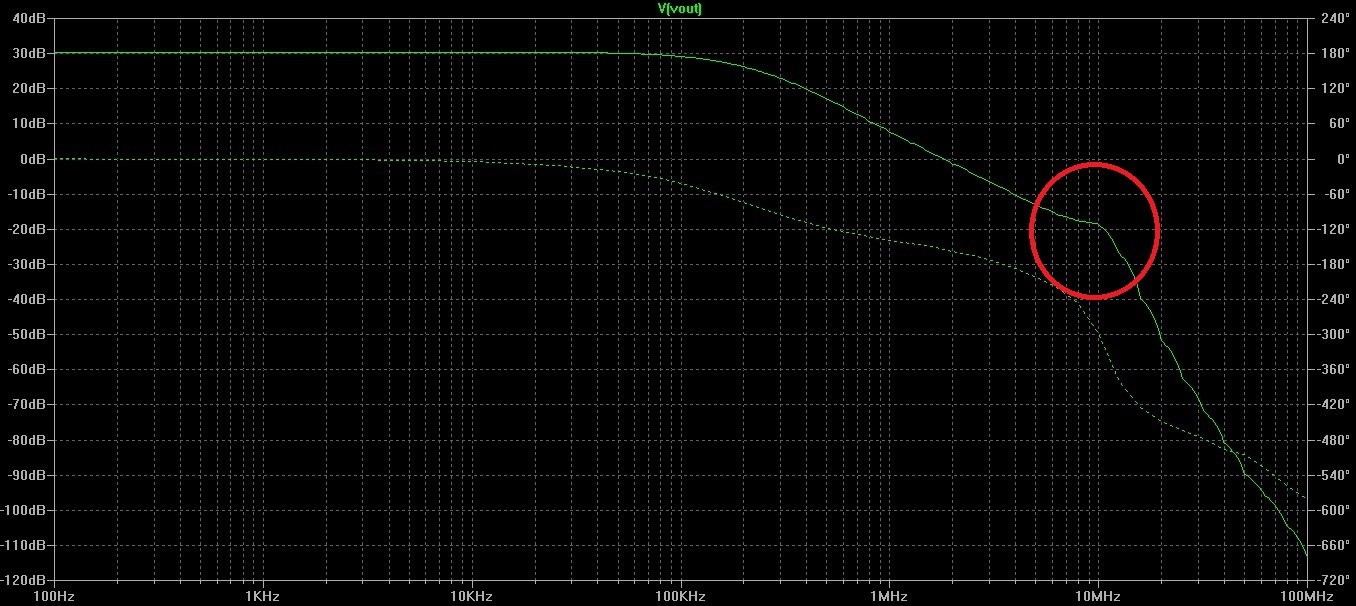Click the positive 30dB axis label
This screenshot has height=606, width=1356.
[30, 53]
